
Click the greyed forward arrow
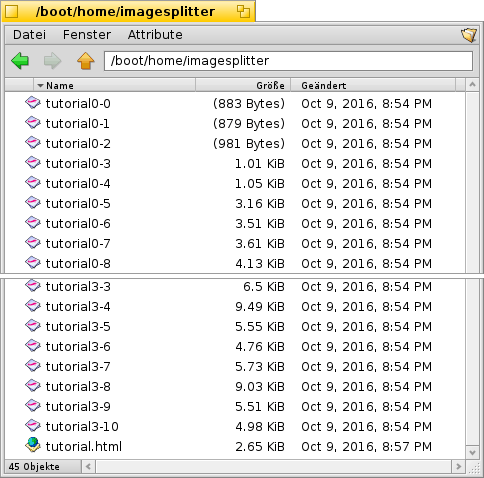53,61
